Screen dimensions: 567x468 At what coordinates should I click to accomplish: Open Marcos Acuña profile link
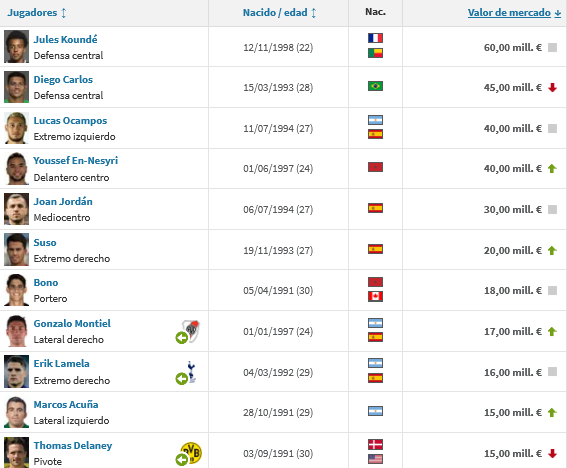(66, 404)
